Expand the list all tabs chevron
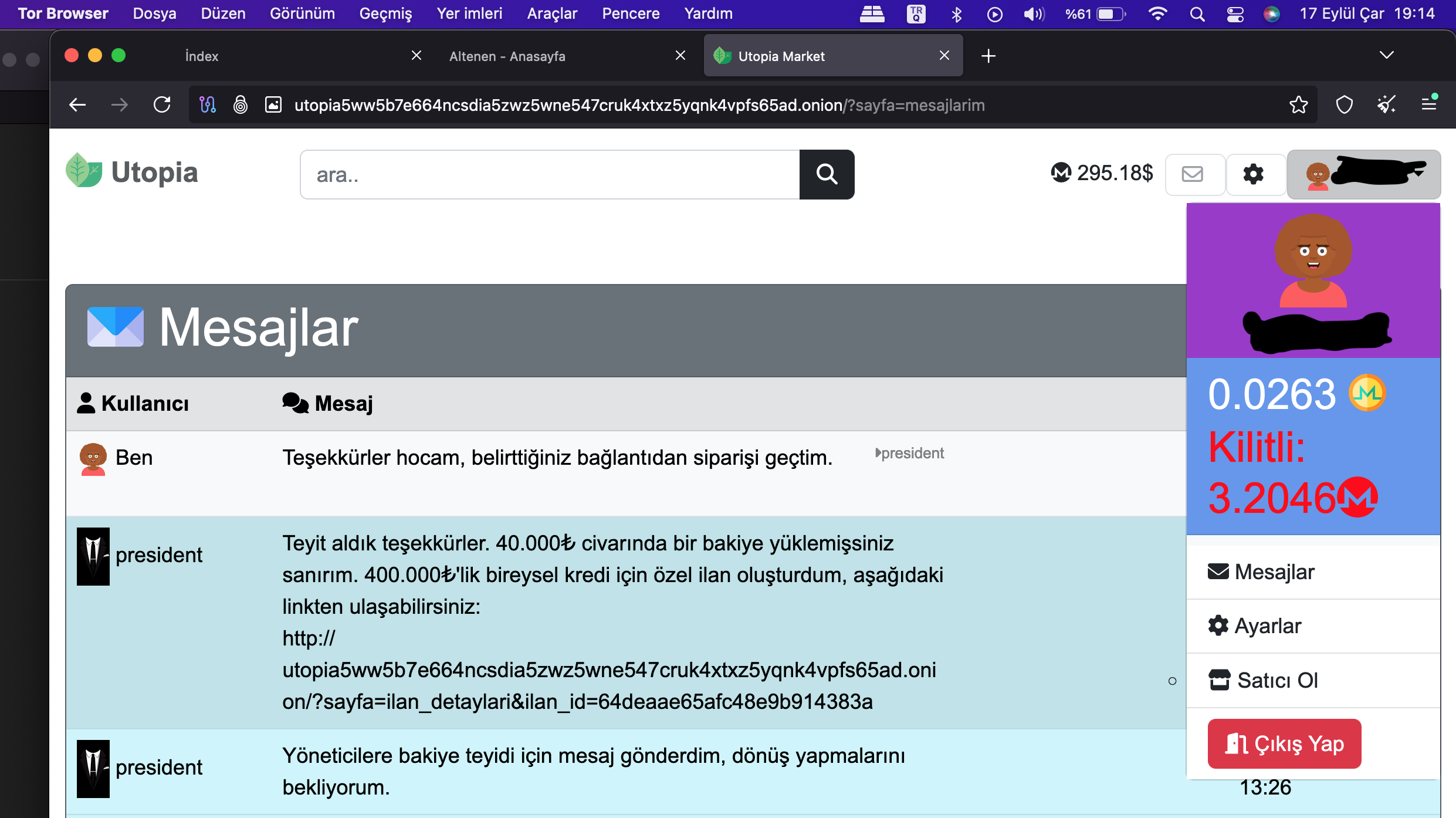The image size is (1456, 818). pyautogui.click(x=1386, y=56)
